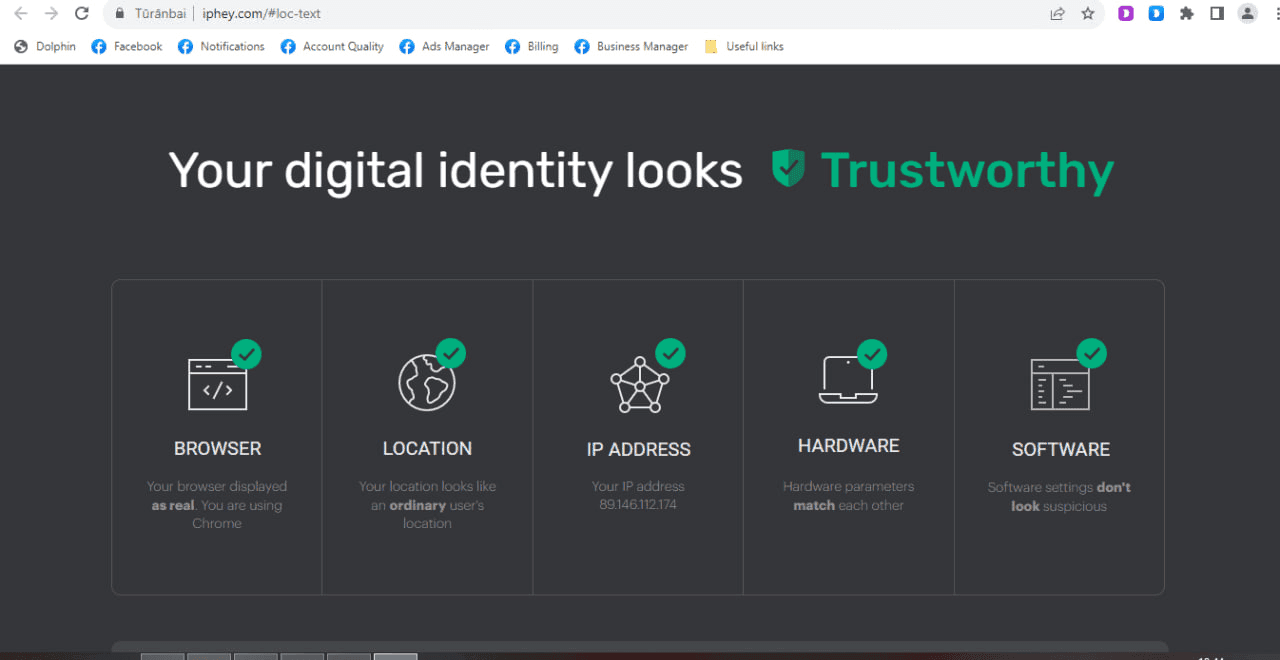Go back using the browser back arrow
The width and height of the screenshot is (1280, 660).
click(x=20, y=14)
